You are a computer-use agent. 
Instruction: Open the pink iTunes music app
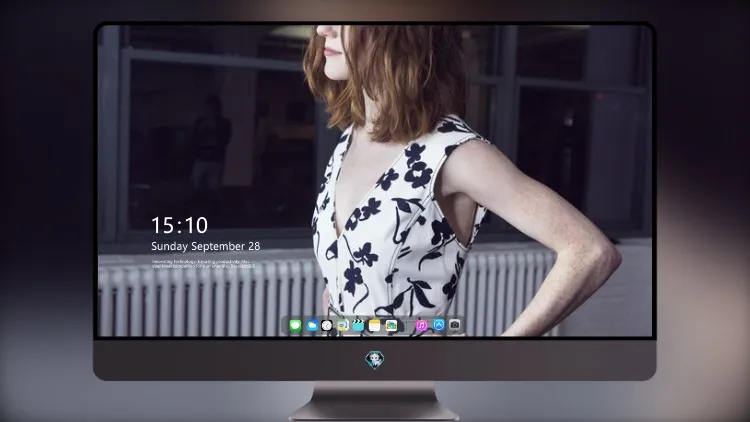421,326
